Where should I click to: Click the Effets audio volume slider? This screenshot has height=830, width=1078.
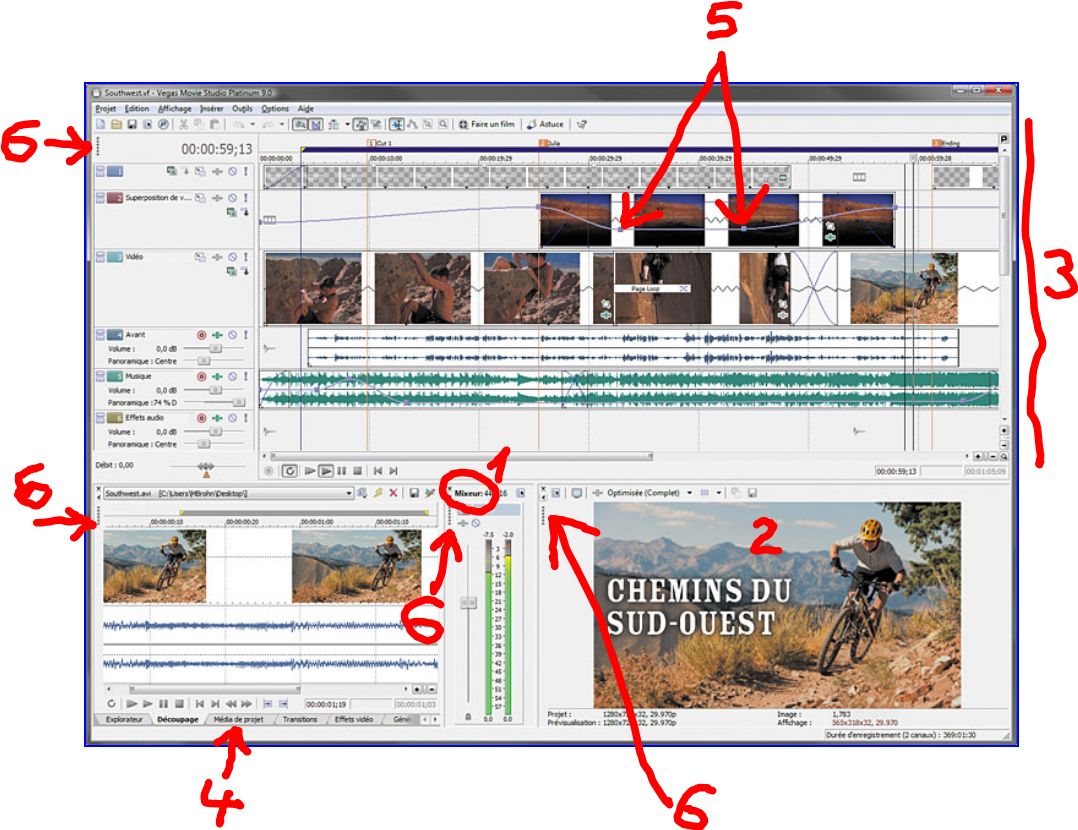click(x=215, y=432)
